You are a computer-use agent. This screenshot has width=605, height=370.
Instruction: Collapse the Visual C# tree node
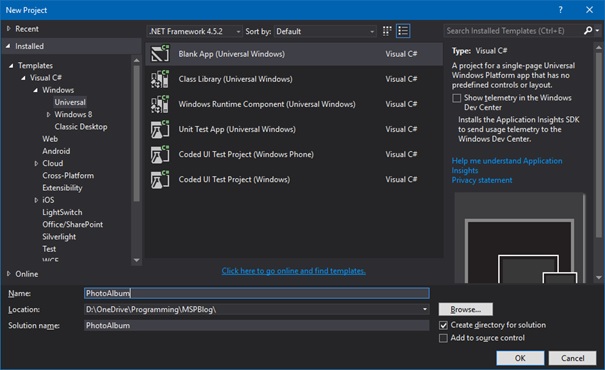click(24, 78)
